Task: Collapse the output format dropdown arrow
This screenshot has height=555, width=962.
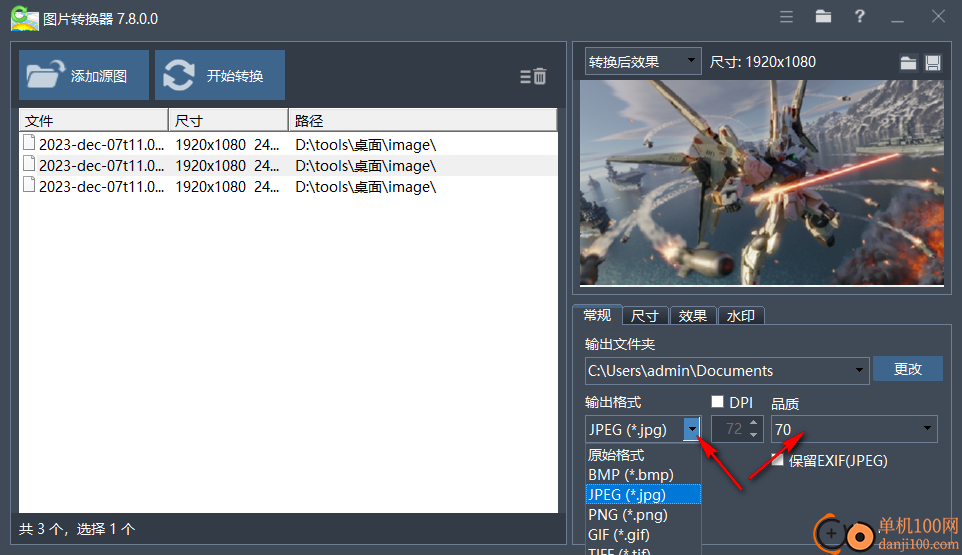Action: [692, 429]
